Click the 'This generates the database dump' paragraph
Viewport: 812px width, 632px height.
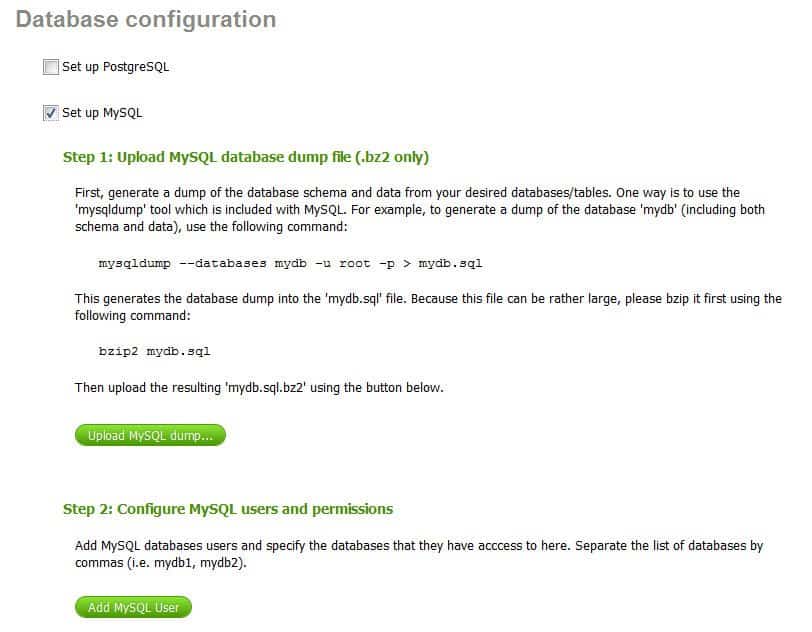pyautogui.click(x=428, y=307)
